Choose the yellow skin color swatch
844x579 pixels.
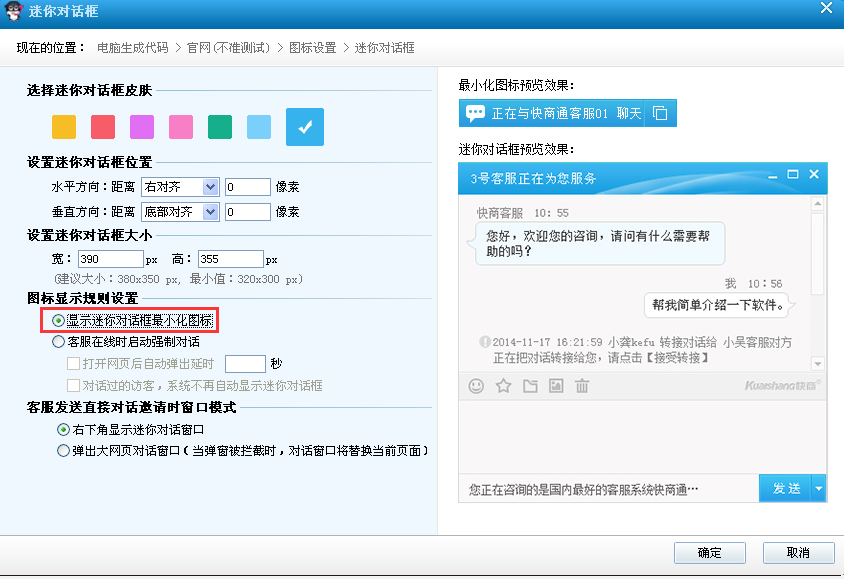(x=64, y=127)
